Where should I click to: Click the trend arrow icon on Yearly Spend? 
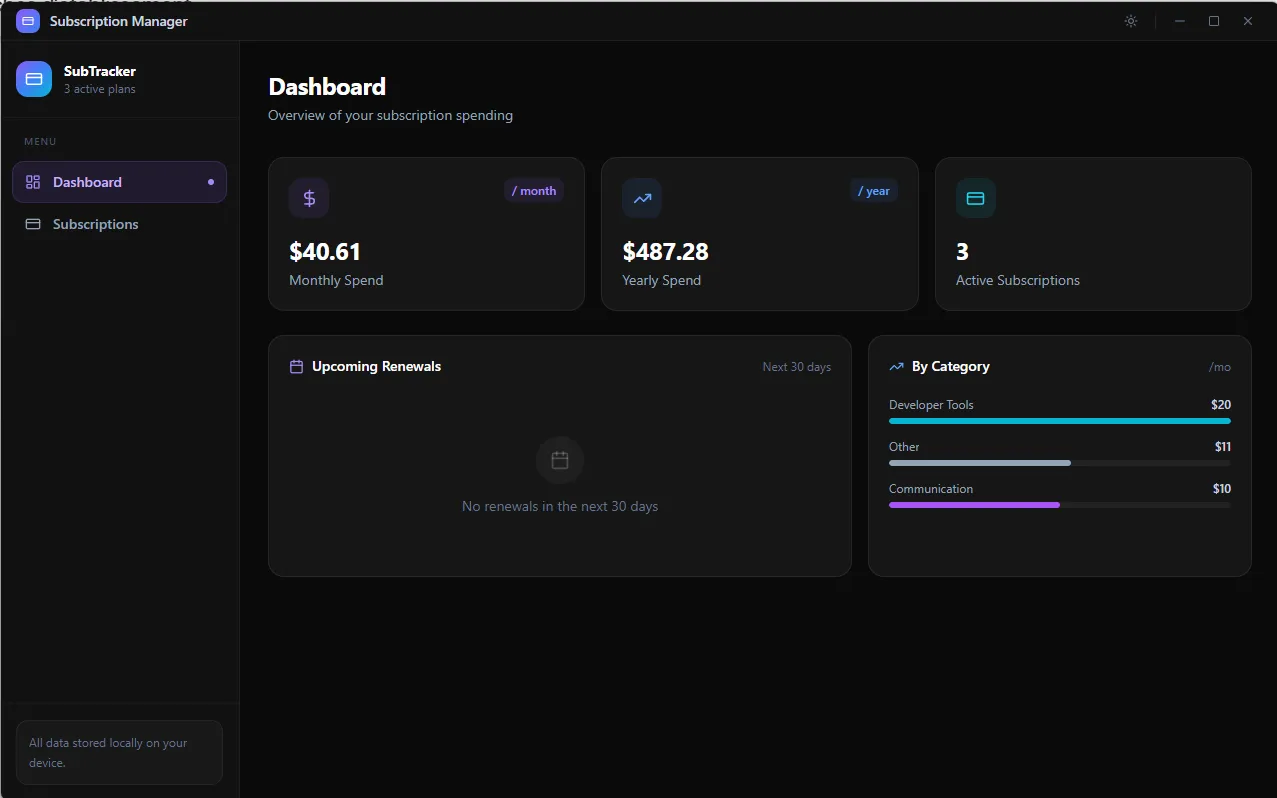(642, 198)
